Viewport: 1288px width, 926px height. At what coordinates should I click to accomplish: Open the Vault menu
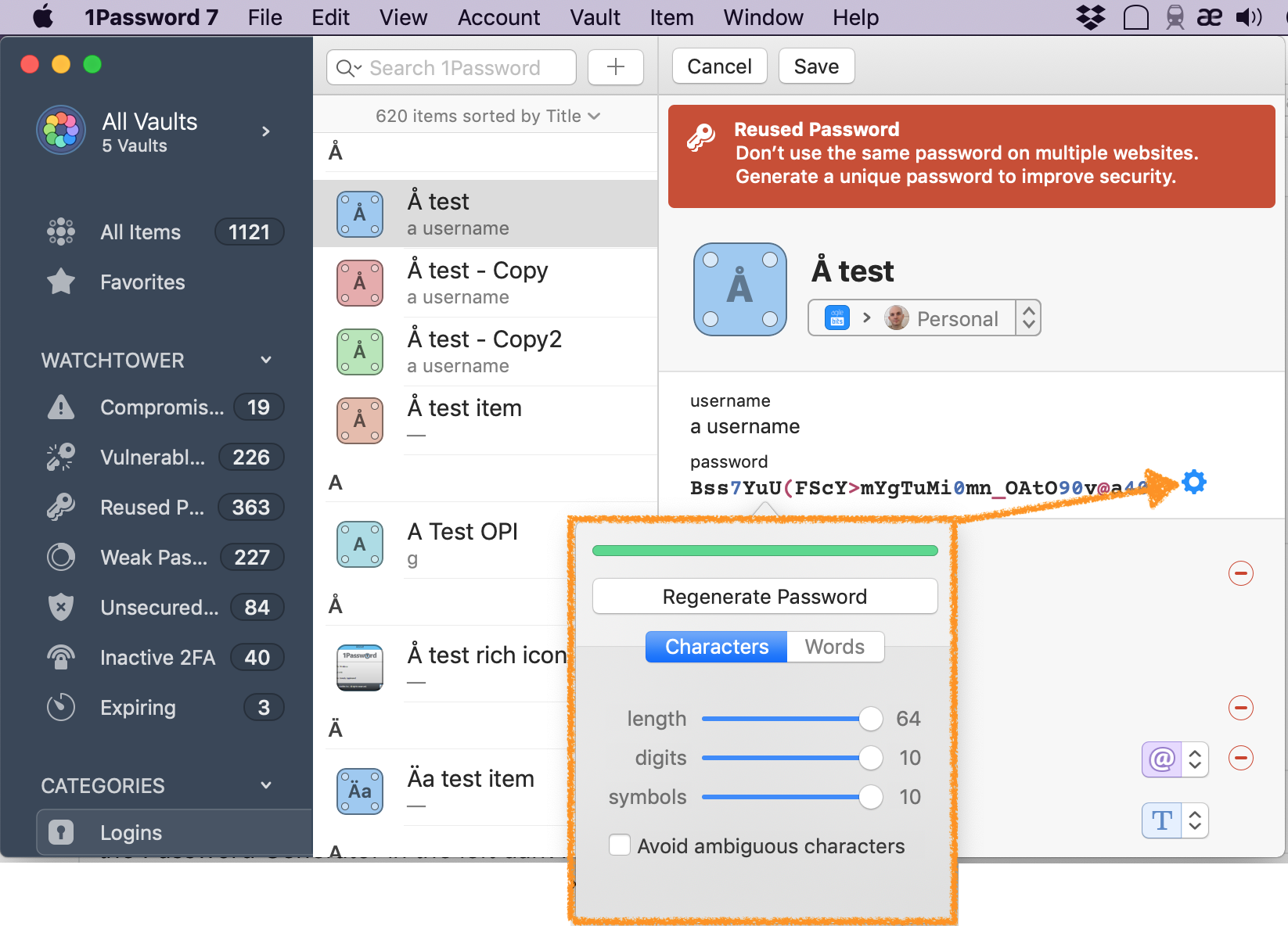595,17
